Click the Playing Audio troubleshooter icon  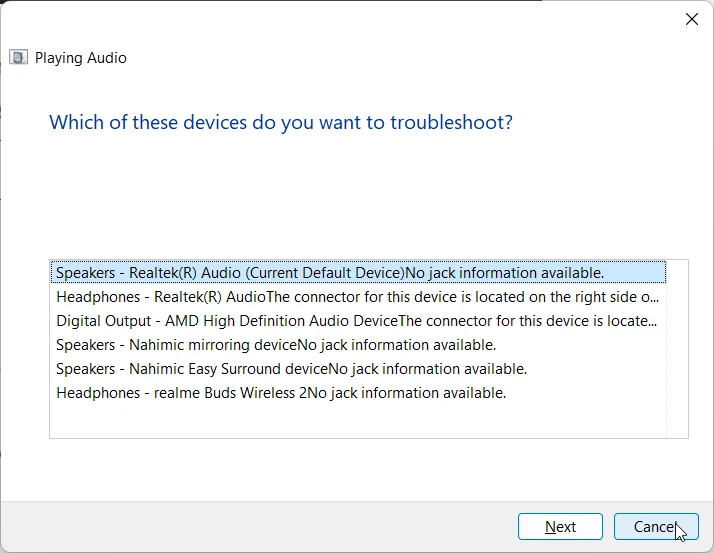pos(18,58)
